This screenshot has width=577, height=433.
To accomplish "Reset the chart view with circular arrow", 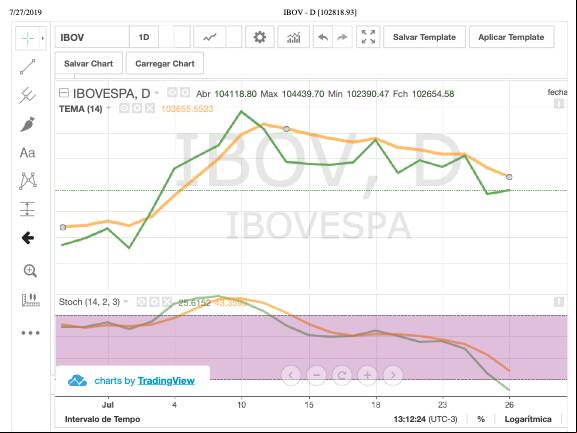I will coord(342,375).
